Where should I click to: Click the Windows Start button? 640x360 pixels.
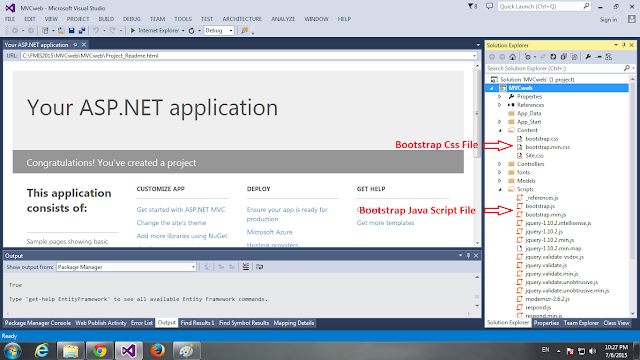point(12,351)
